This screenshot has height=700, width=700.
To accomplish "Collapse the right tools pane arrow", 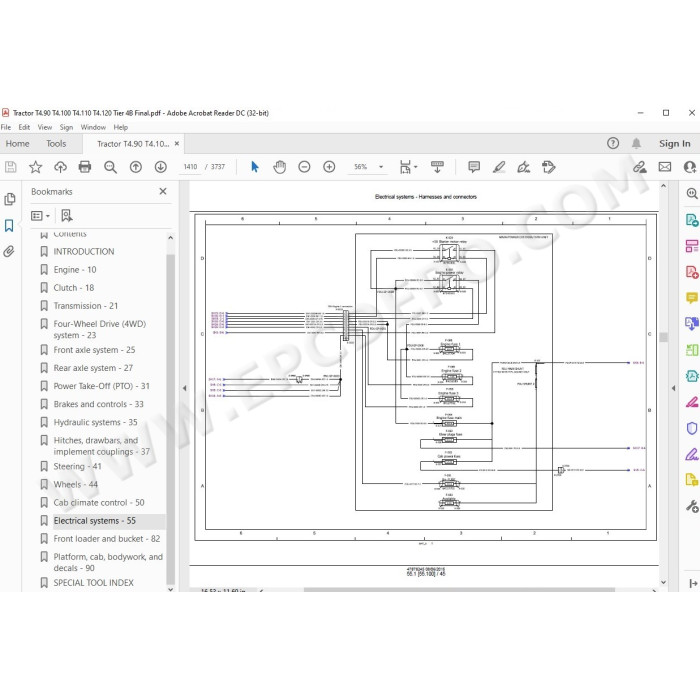I will click(674, 388).
